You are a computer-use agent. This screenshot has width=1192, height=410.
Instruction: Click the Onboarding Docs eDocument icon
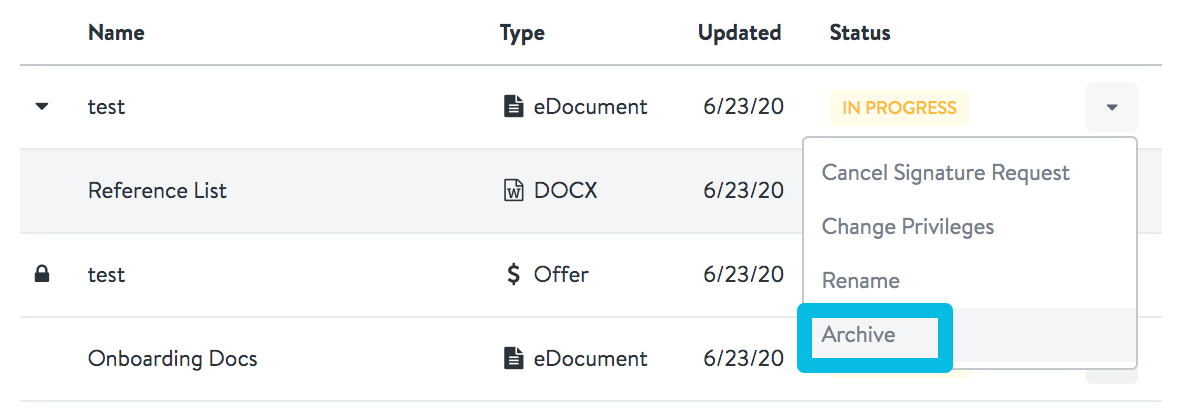[515, 358]
